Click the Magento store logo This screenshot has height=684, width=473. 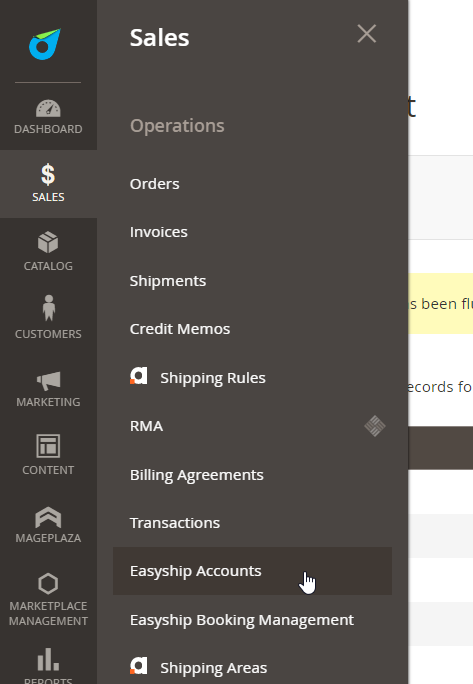[x=45, y=44]
